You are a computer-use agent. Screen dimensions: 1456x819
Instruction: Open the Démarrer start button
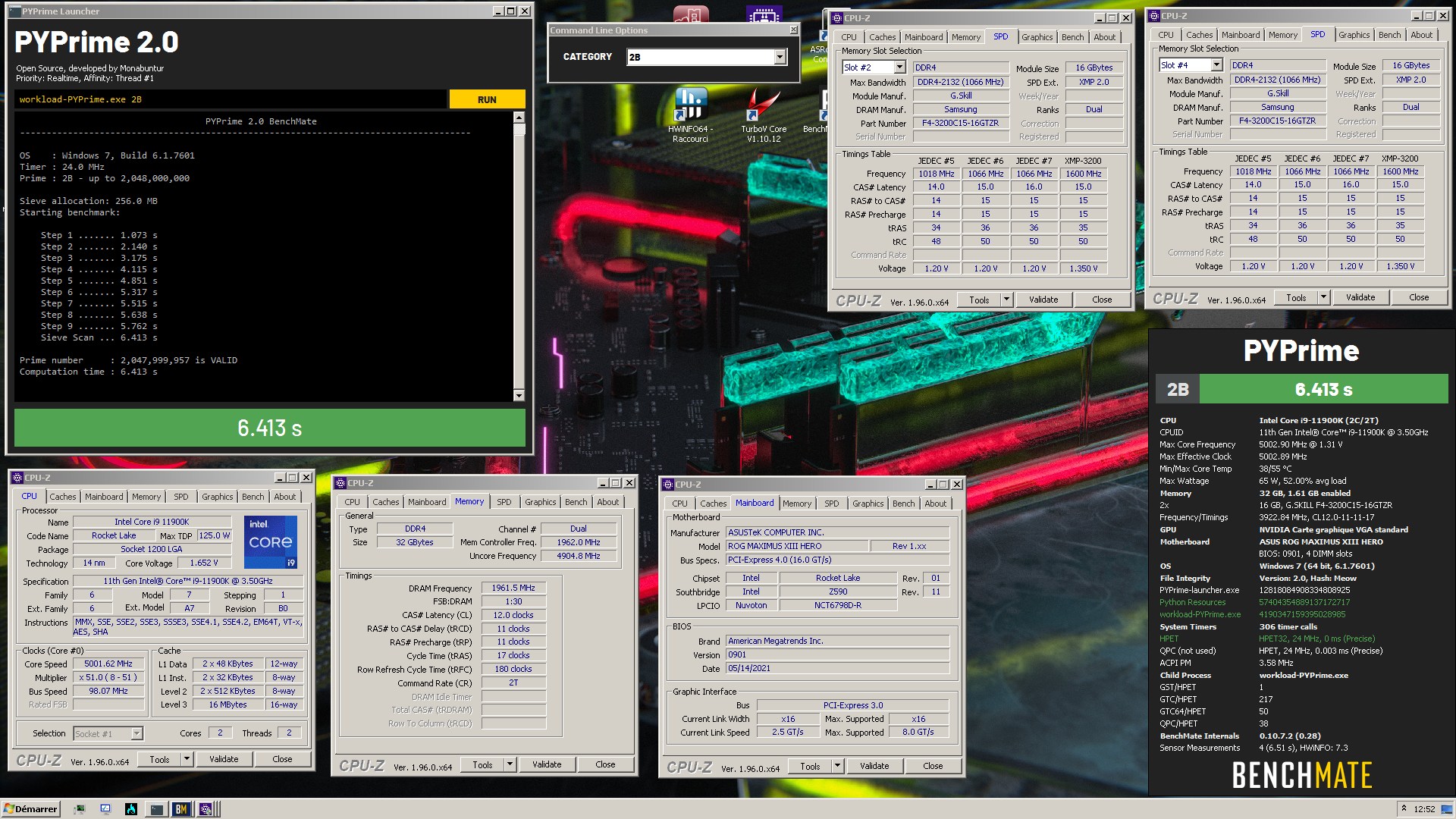[x=30, y=809]
